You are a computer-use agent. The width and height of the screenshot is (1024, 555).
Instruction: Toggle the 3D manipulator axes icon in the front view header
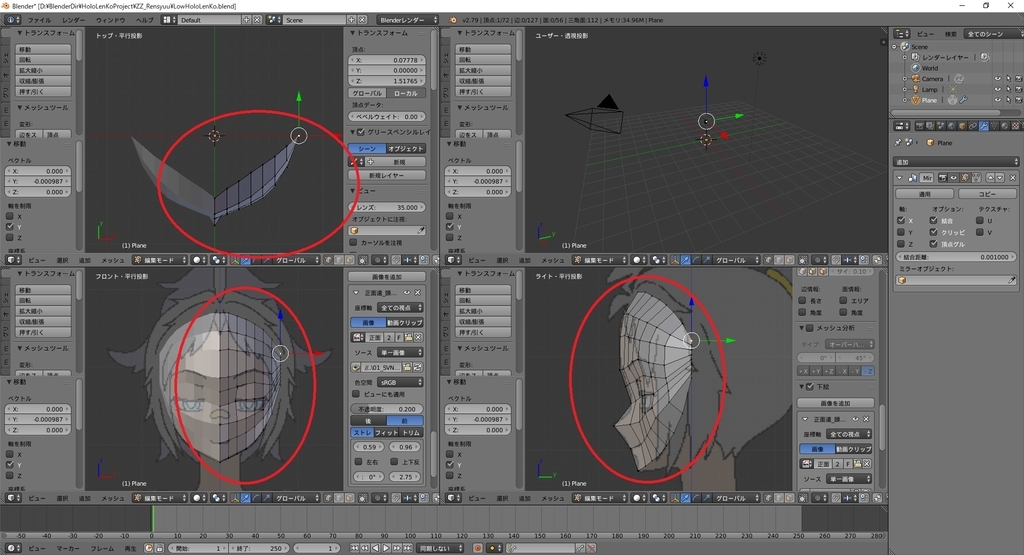[x=234, y=498]
